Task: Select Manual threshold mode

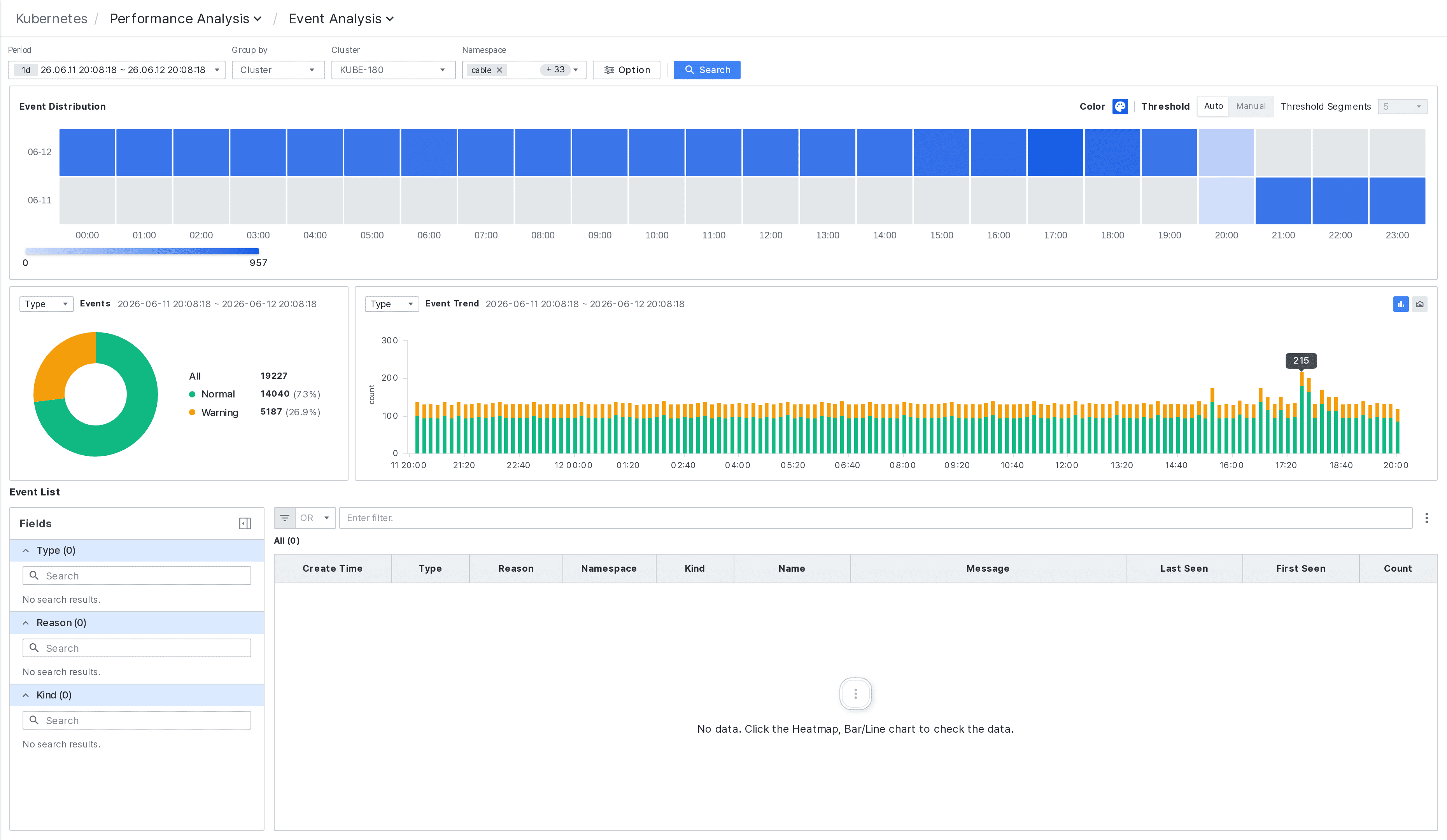Action: 1251,106
